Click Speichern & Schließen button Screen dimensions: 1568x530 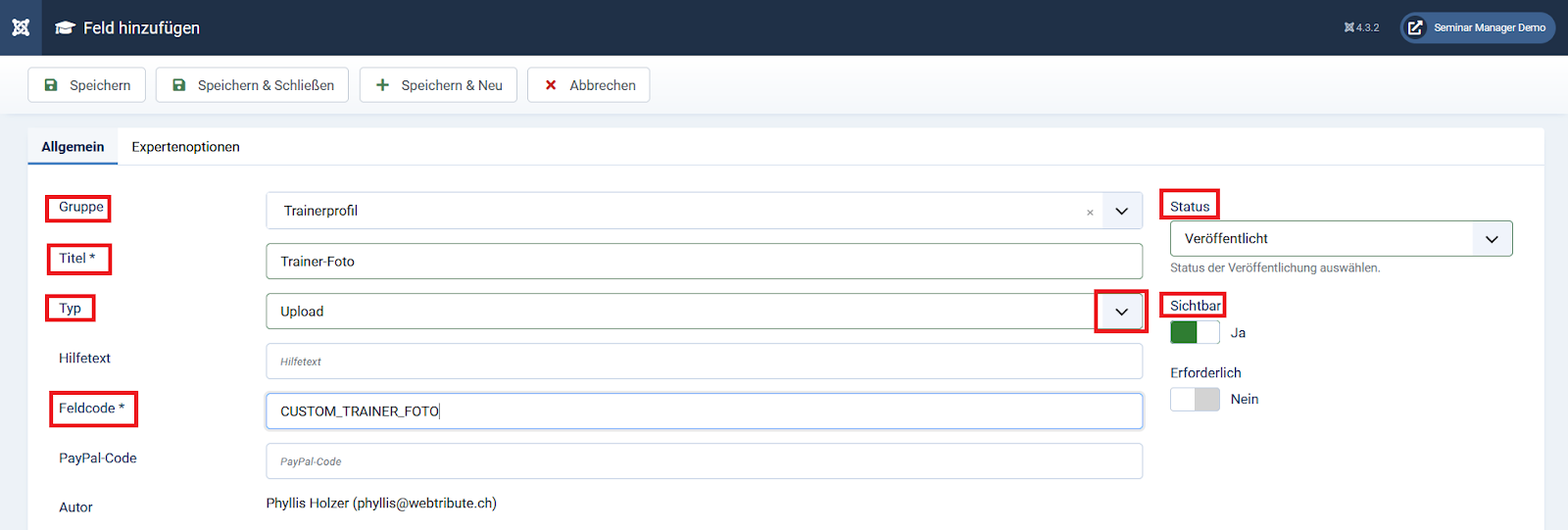coord(252,85)
